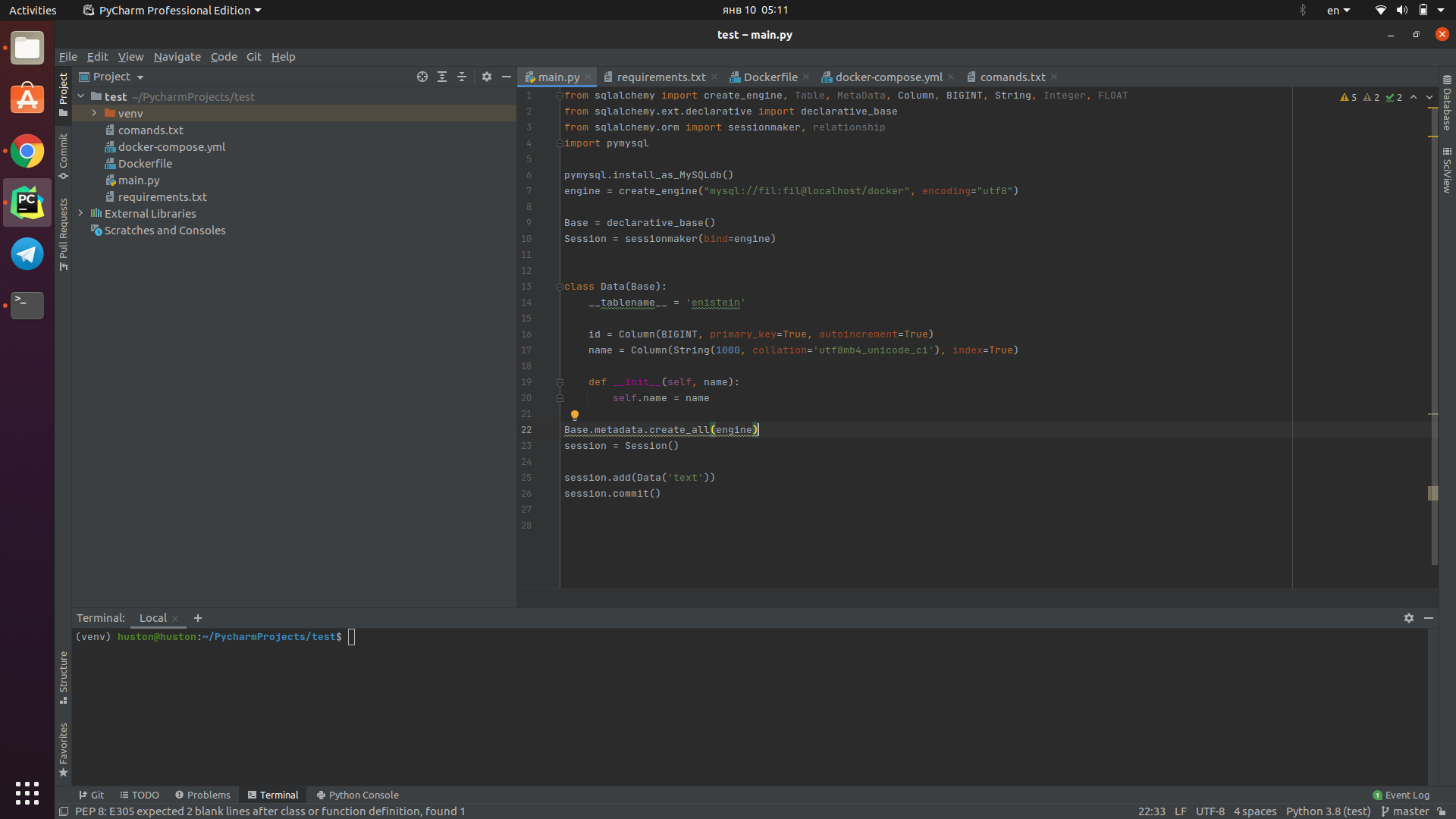The height and width of the screenshot is (819, 1456).
Task: Toggle the Commit side tool window
Action: pos(63,157)
